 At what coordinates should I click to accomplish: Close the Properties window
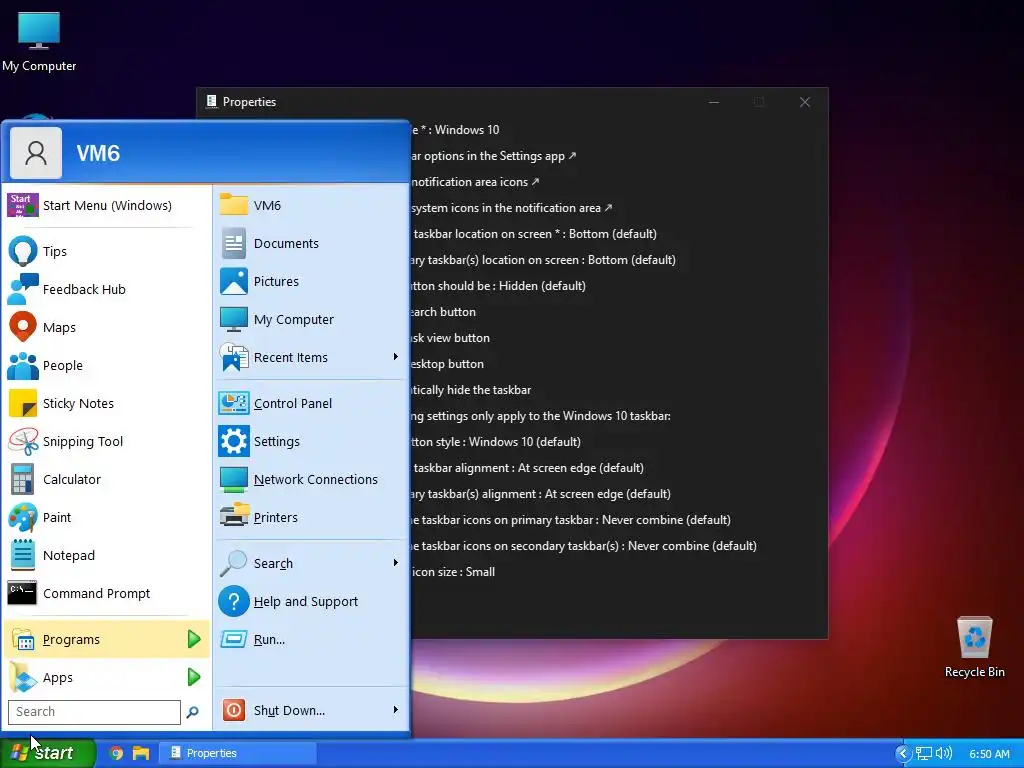point(805,102)
